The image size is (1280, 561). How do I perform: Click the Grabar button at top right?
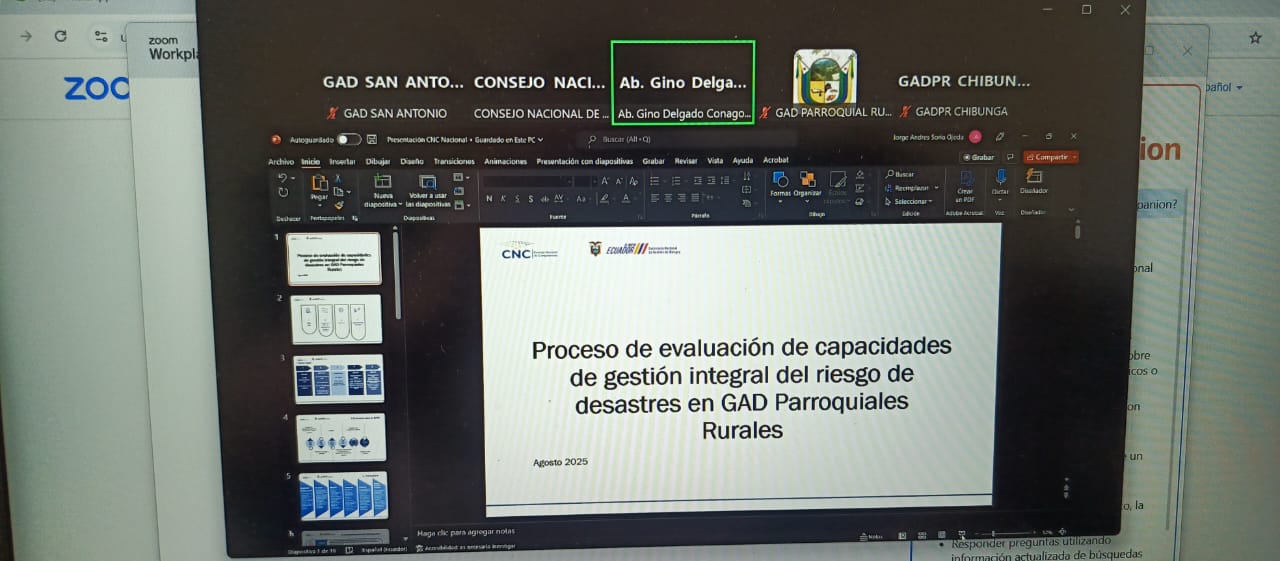point(978,157)
